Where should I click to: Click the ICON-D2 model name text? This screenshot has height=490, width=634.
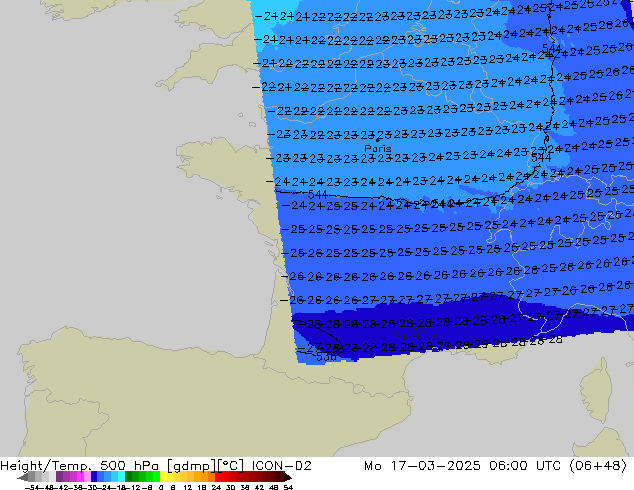[281, 466]
